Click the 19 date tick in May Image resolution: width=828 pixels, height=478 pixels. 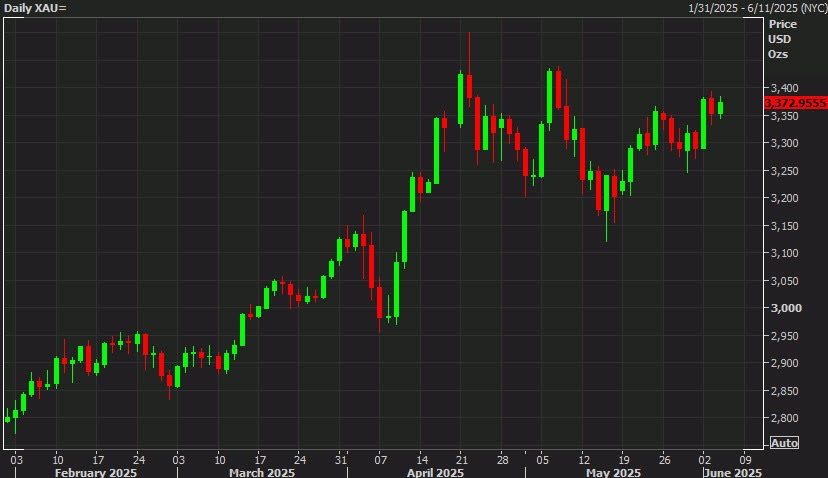[624, 460]
